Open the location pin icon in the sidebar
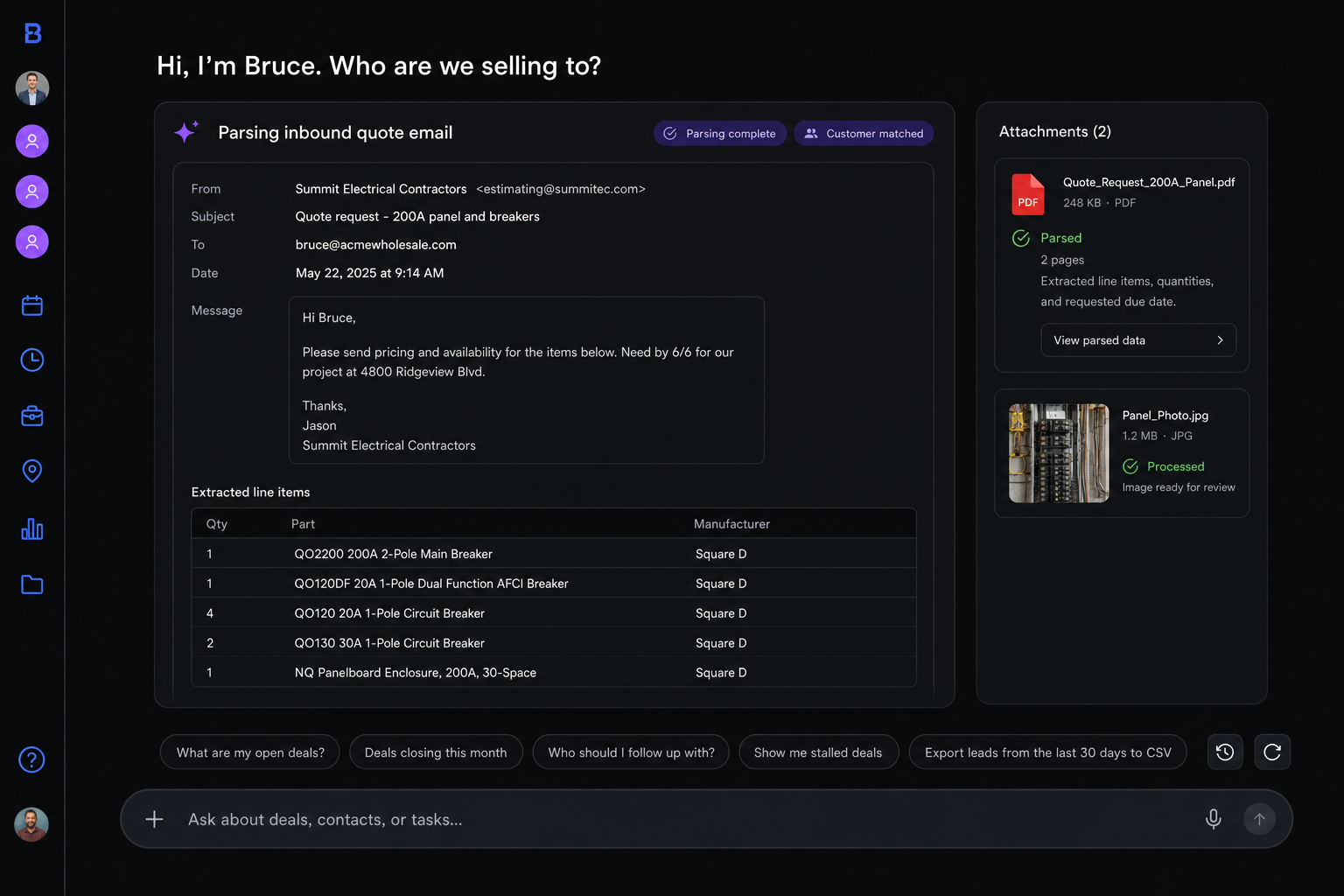Viewport: 1344px width, 896px height. [x=32, y=471]
